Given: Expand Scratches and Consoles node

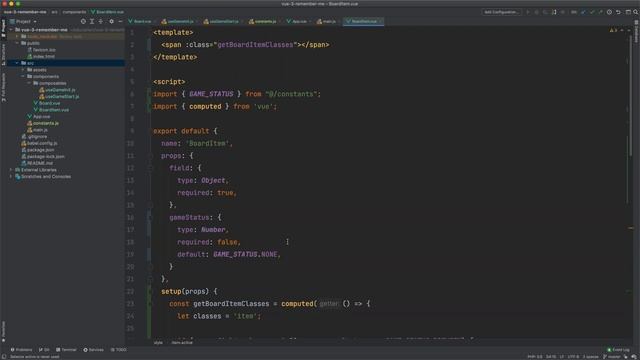Looking at the screenshot, I should point(11,177).
